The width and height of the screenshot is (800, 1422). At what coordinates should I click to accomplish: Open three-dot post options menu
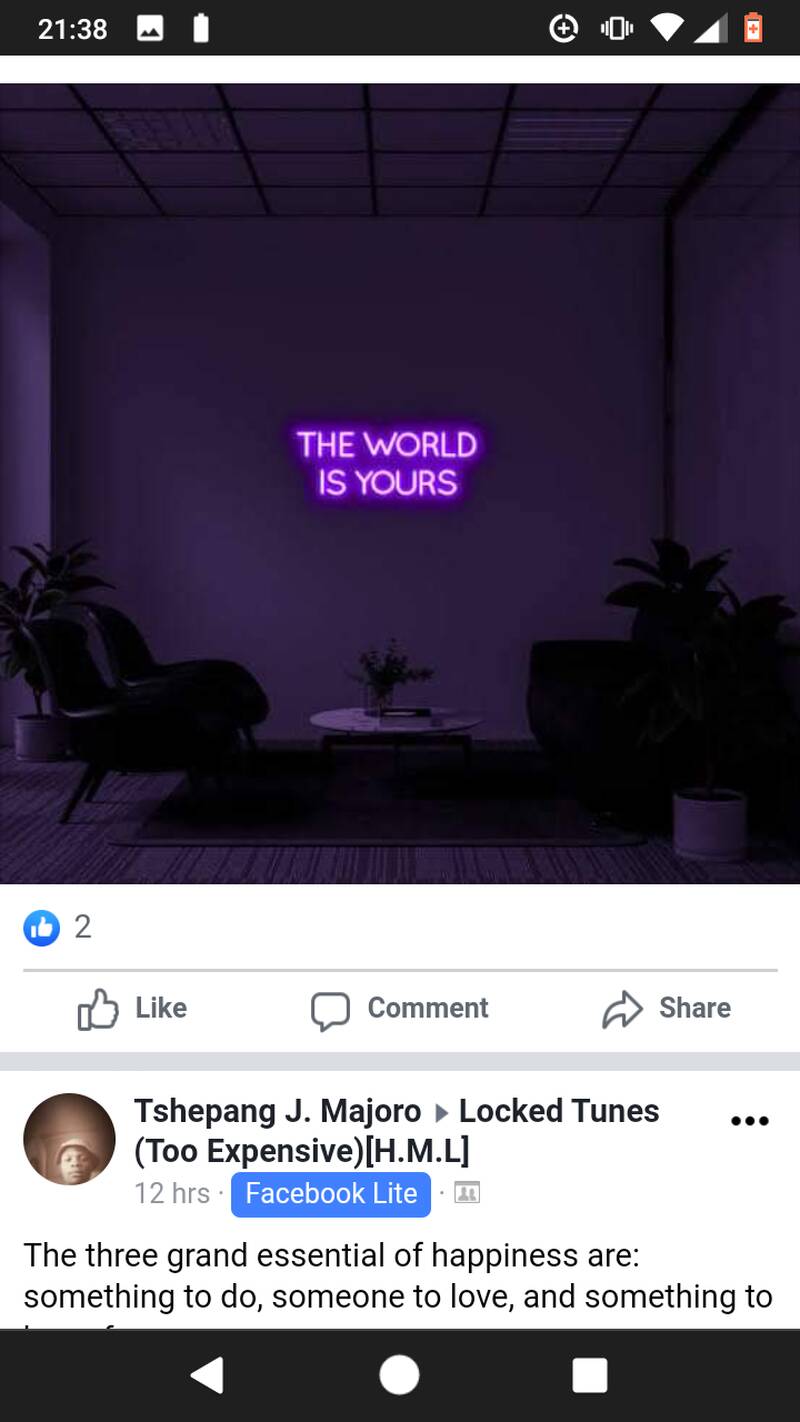point(749,1121)
